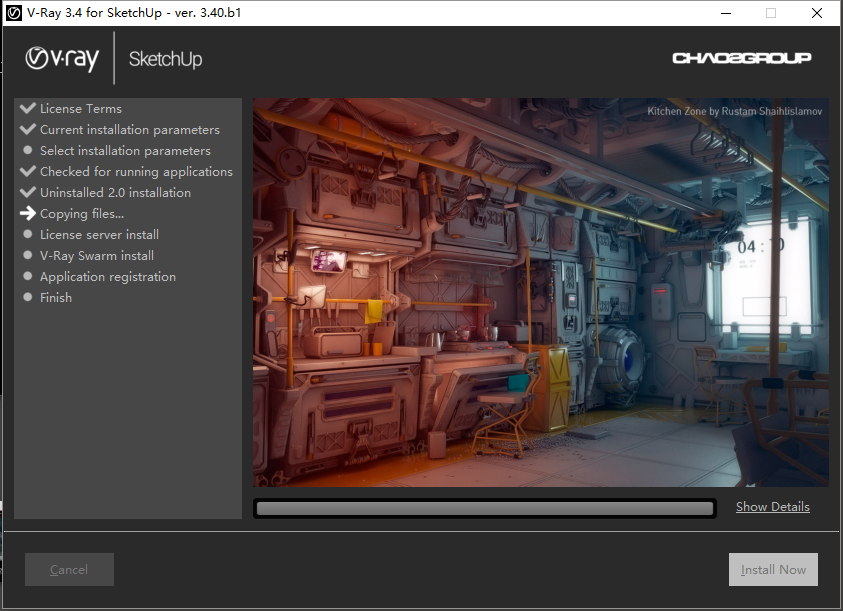Screen dimensions: 843x611
Task: Select the Application registration step
Action: 107,277
